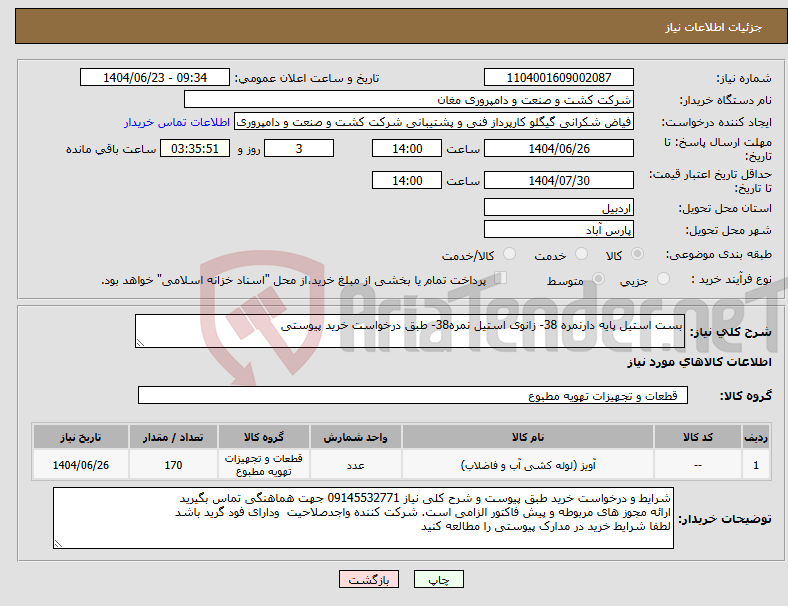The image size is (788, 606).
Task: Click the توضیحات خریدار text area
Action: [x=363, y=518]
